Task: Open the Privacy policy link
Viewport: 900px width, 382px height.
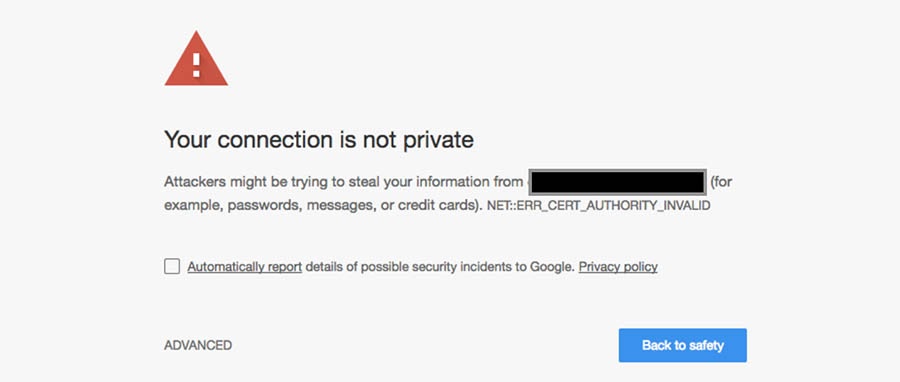Action: (618, 267)
